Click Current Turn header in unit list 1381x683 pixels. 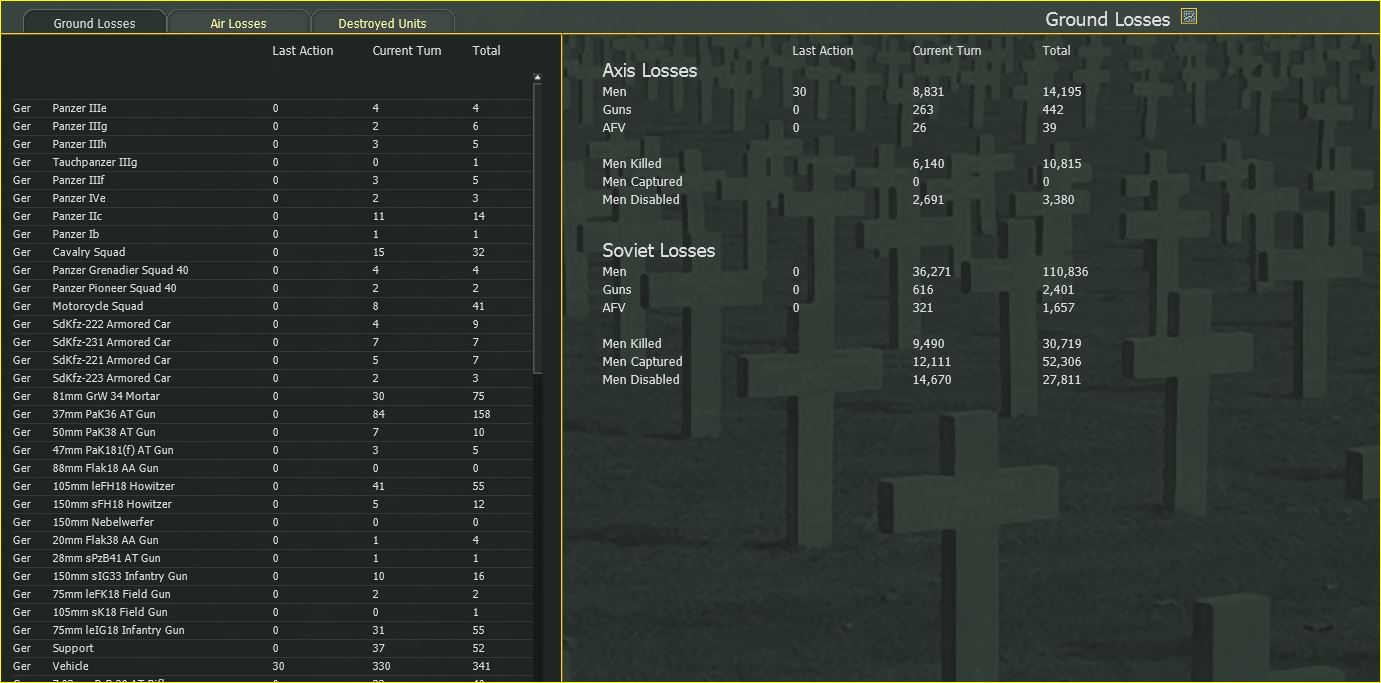(407, 50)
